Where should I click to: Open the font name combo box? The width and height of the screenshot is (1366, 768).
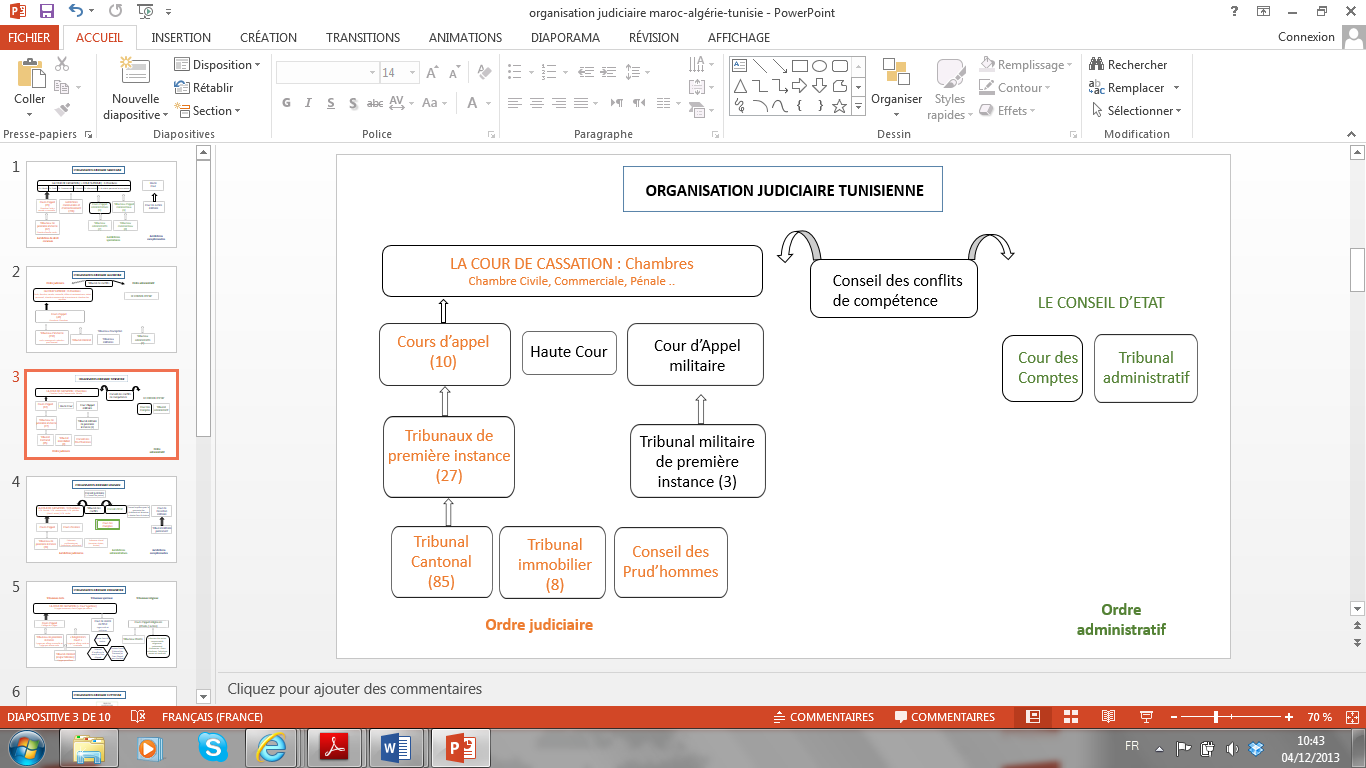pyautogui.click(x=328, y=72)
